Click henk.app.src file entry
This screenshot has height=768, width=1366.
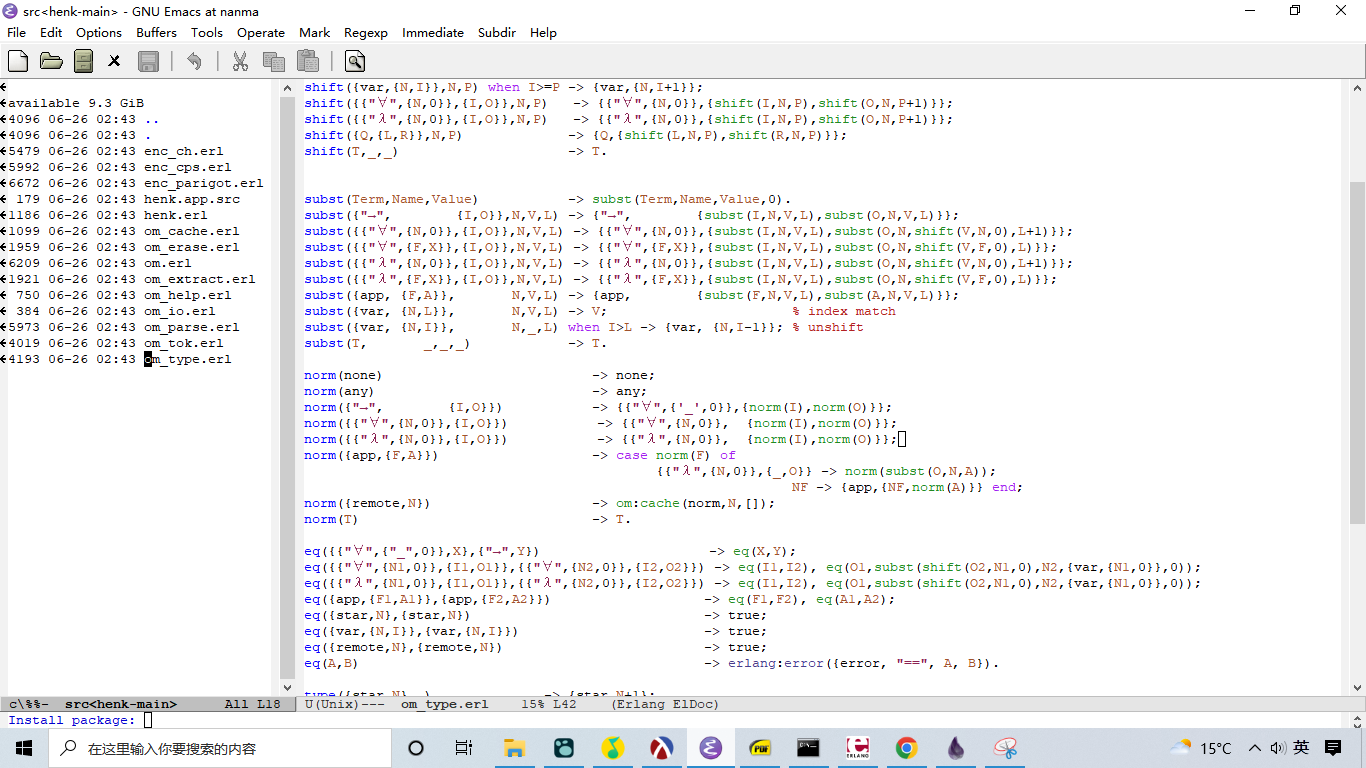(x=191, y=199)
